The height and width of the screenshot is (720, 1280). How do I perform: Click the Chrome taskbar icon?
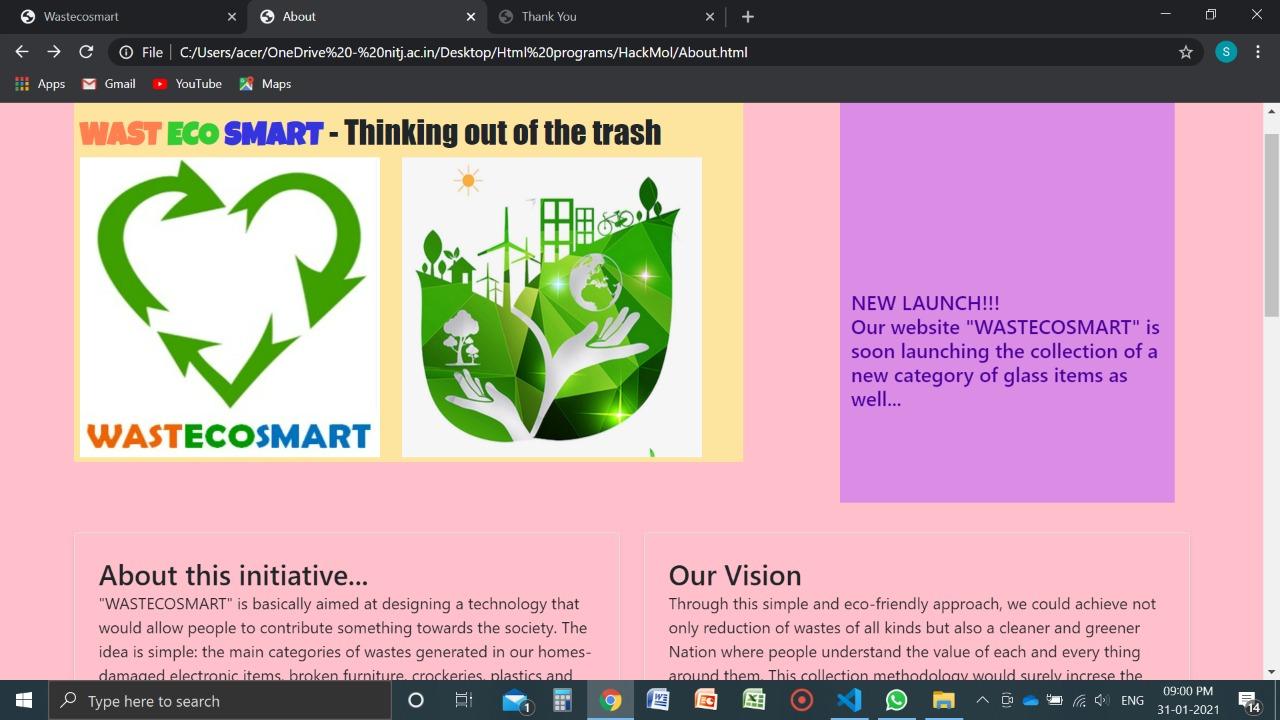click(x=610, y=700)
